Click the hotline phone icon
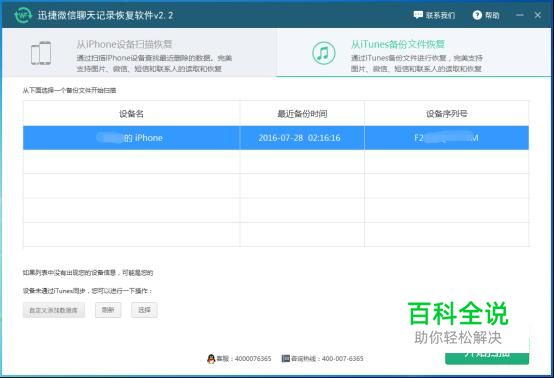The width and height of the screenshot is (554, 378). point(285,359)
